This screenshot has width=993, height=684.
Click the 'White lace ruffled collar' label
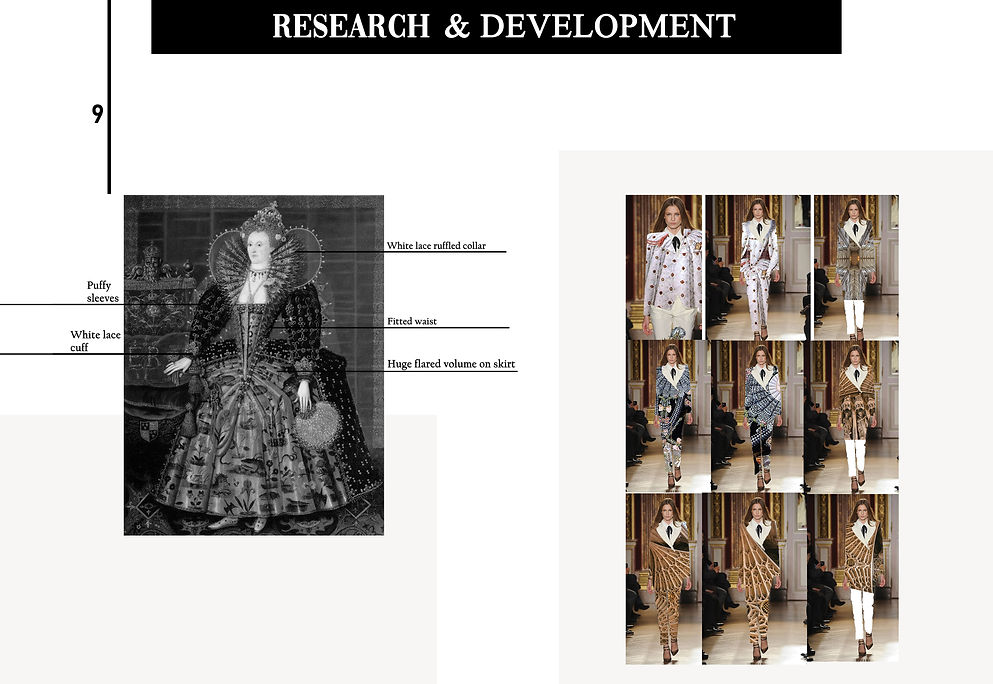pyautogui.click(x=436, y=246)
